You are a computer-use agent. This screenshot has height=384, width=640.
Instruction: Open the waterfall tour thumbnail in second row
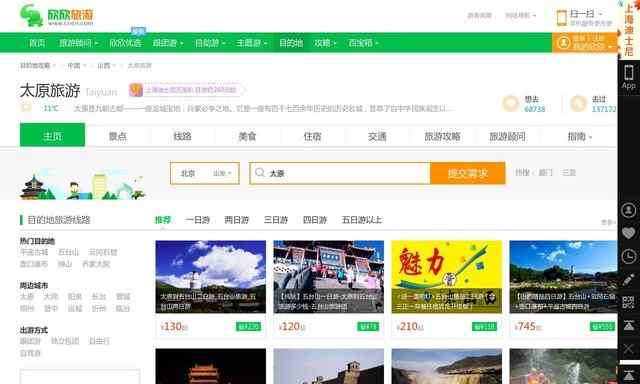tap(447, 366)
